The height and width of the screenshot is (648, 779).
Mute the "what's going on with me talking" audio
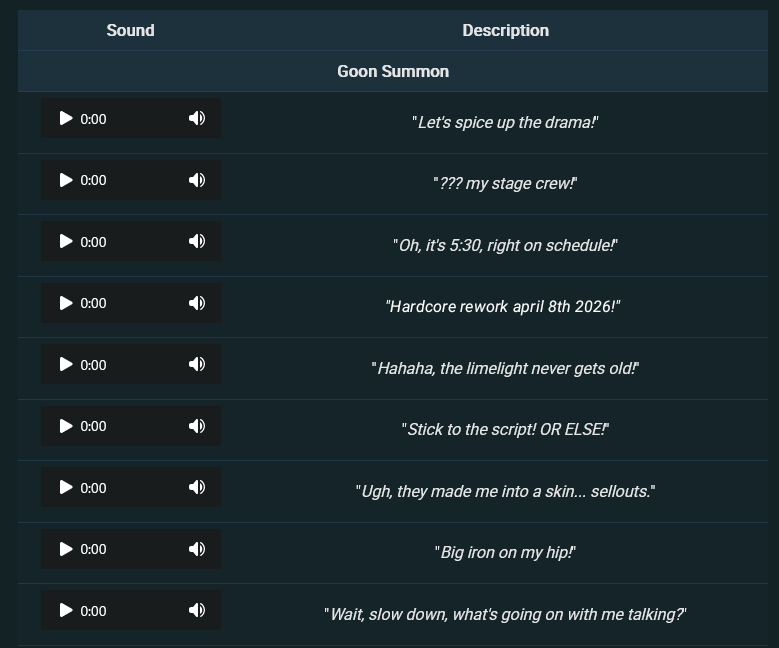[197, 610]
